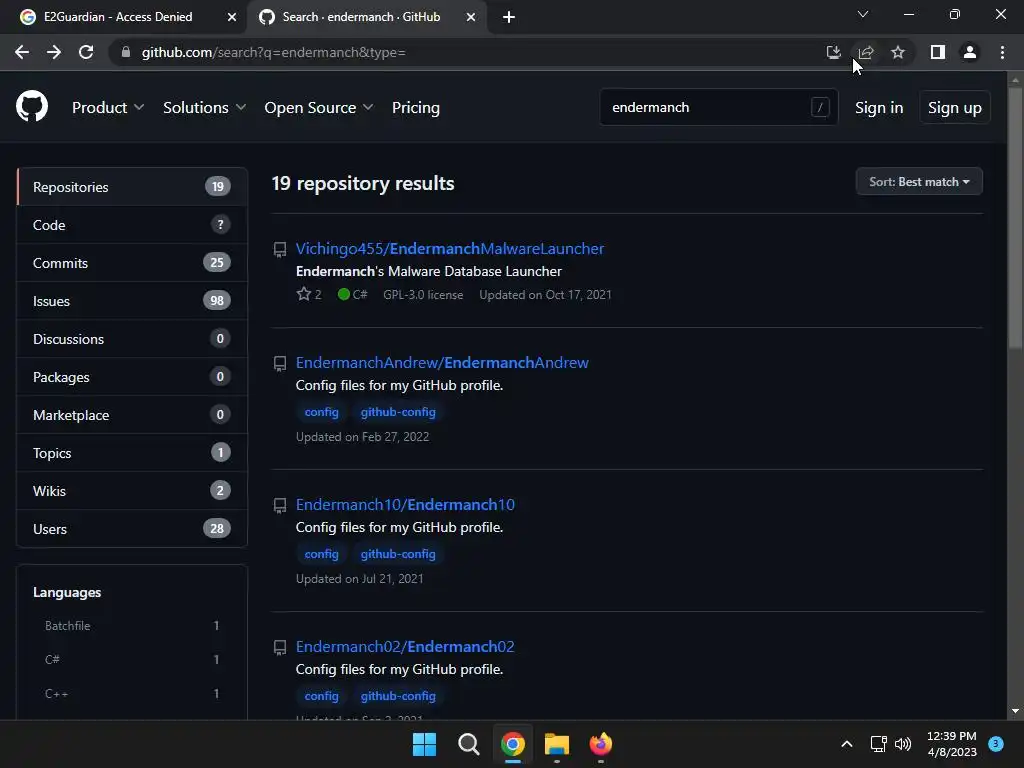
Task: Open Vichingo455/EndermanchMalwareLauncher repository
Action: 450,249
